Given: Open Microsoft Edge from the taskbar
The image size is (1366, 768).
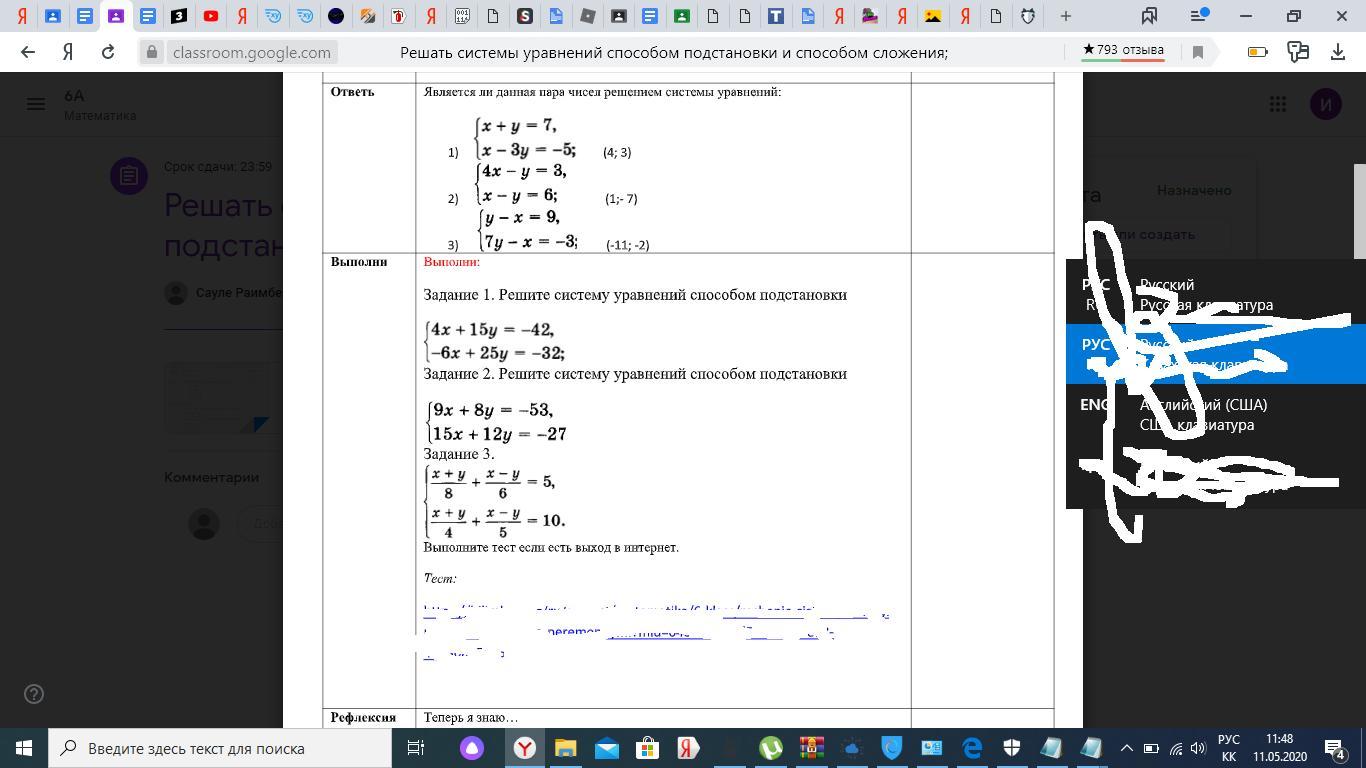Looking at the screenshot, I should click(972, 748).
